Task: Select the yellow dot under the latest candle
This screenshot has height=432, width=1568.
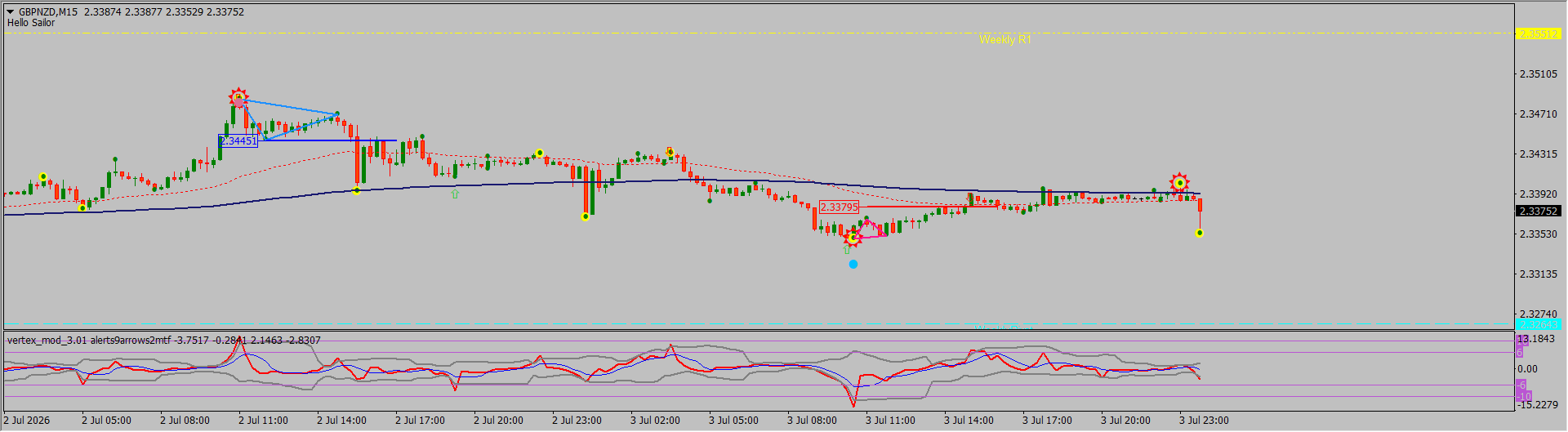Action: (1199, 234)
